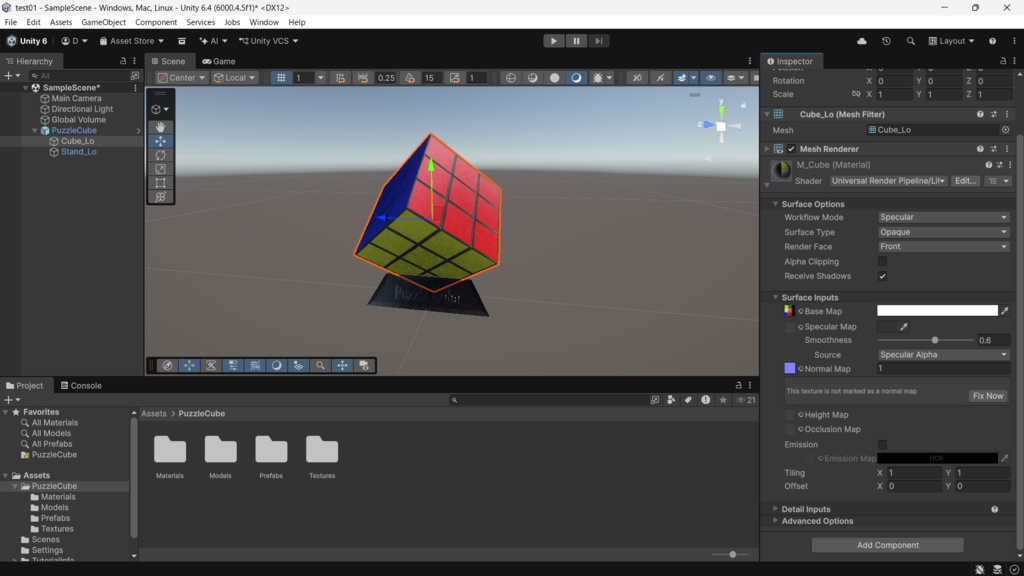This screenshot has width=1024, height=576.
Task: Open Mesh field object picker
Action: 1005,130
